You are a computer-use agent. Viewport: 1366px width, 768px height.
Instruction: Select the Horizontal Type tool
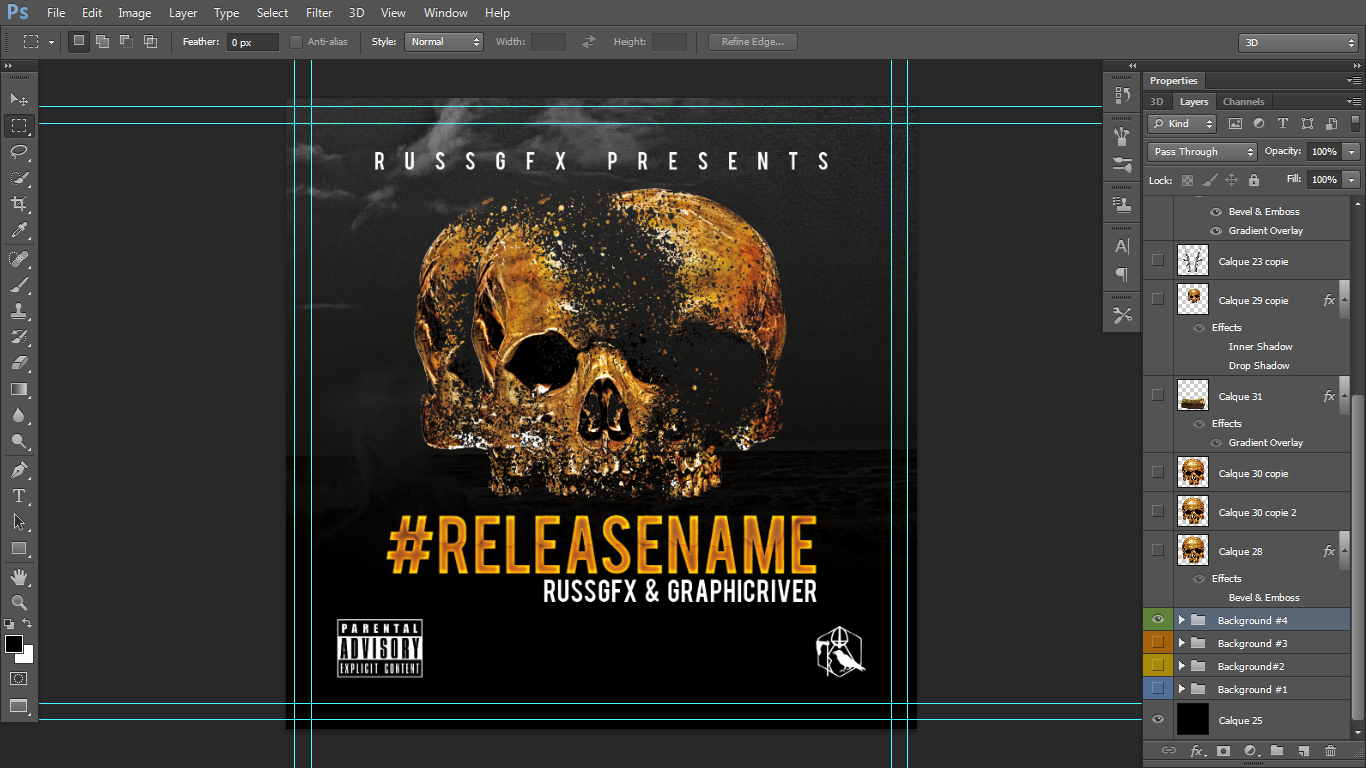point(19,496)
